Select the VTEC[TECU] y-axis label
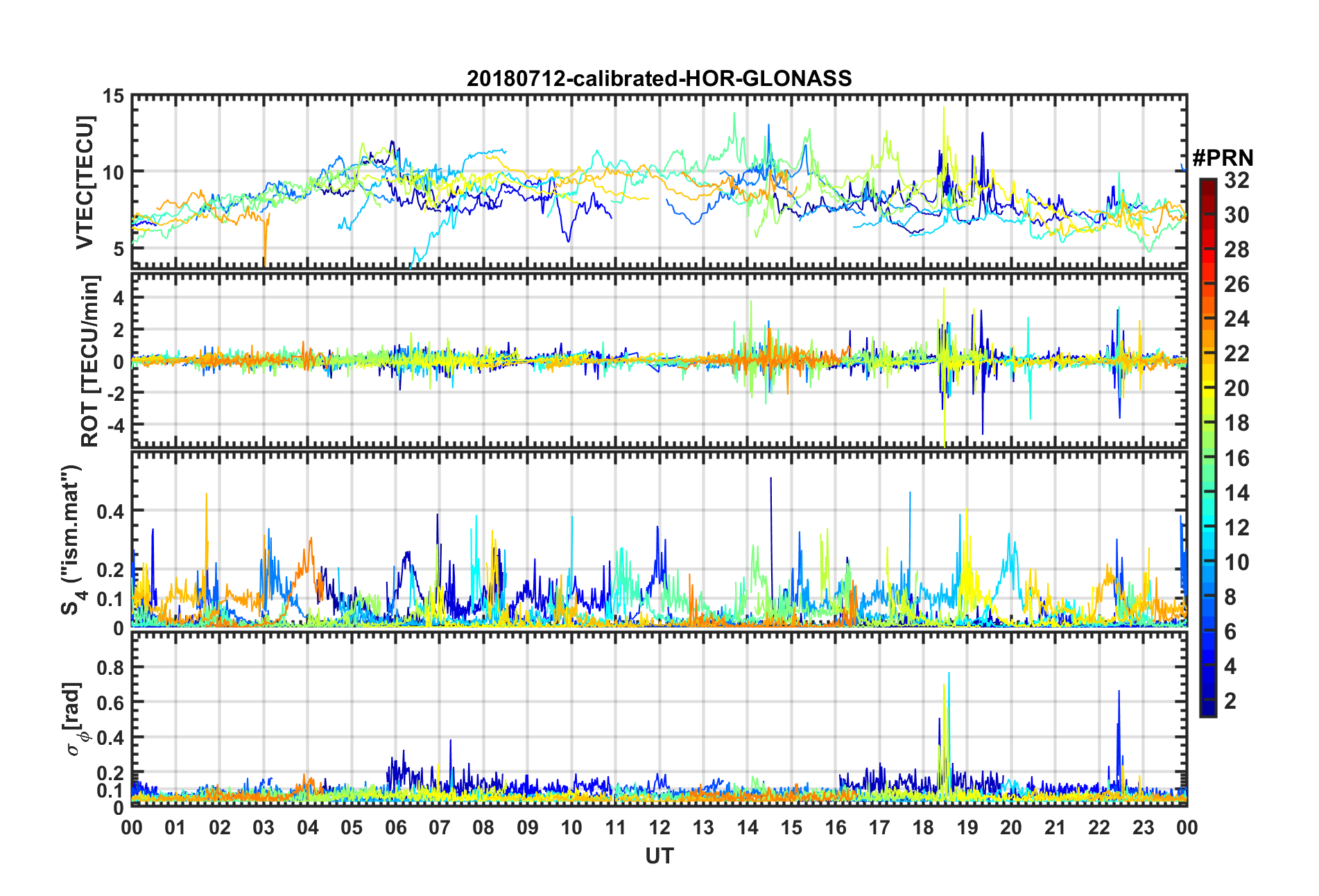This screenshot has width=1319, height=896. point(85,182)
